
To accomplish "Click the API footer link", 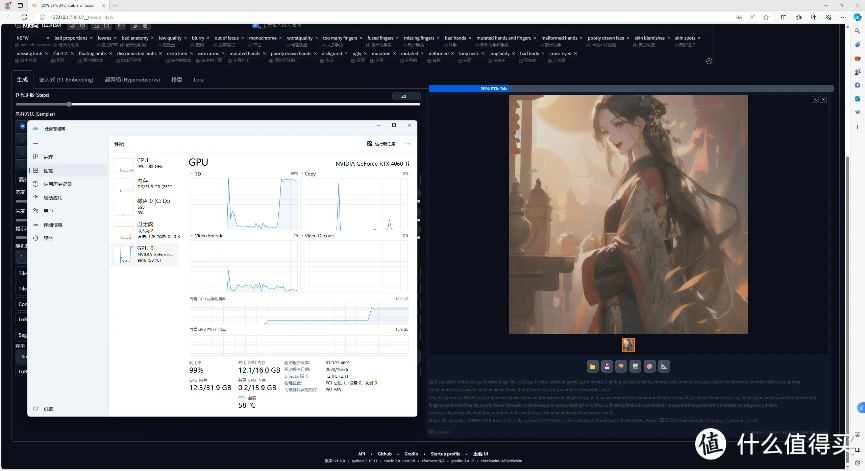I will [x=361, y=454].
